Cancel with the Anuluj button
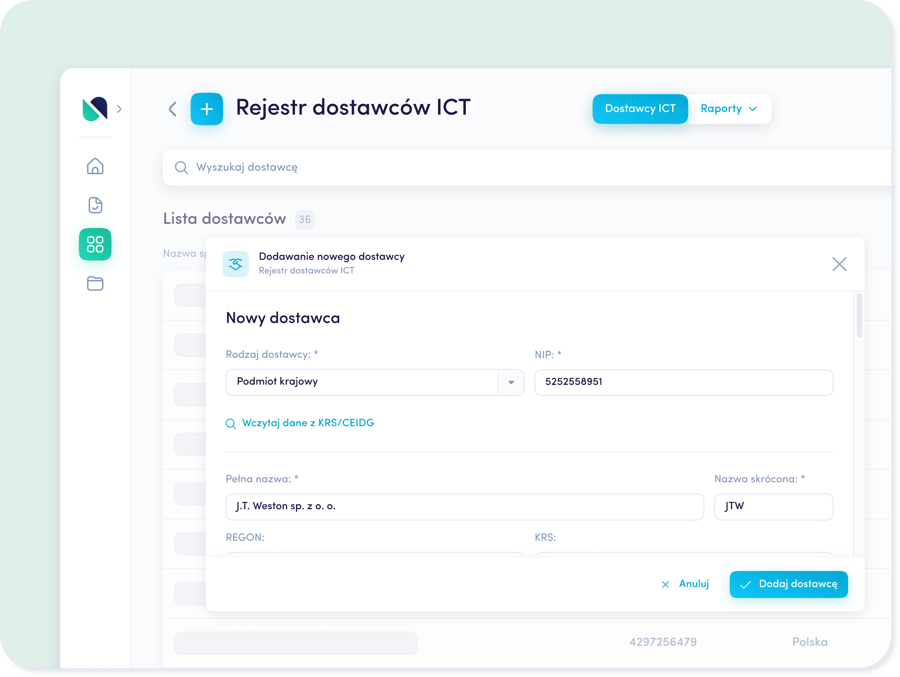900x677 pixels. pos(685,584)
